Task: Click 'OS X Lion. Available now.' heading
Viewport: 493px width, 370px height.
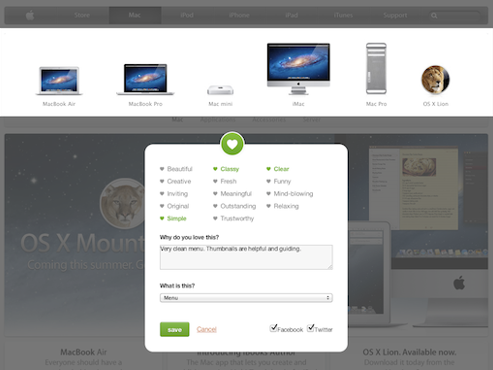Action: click(409, 352)
